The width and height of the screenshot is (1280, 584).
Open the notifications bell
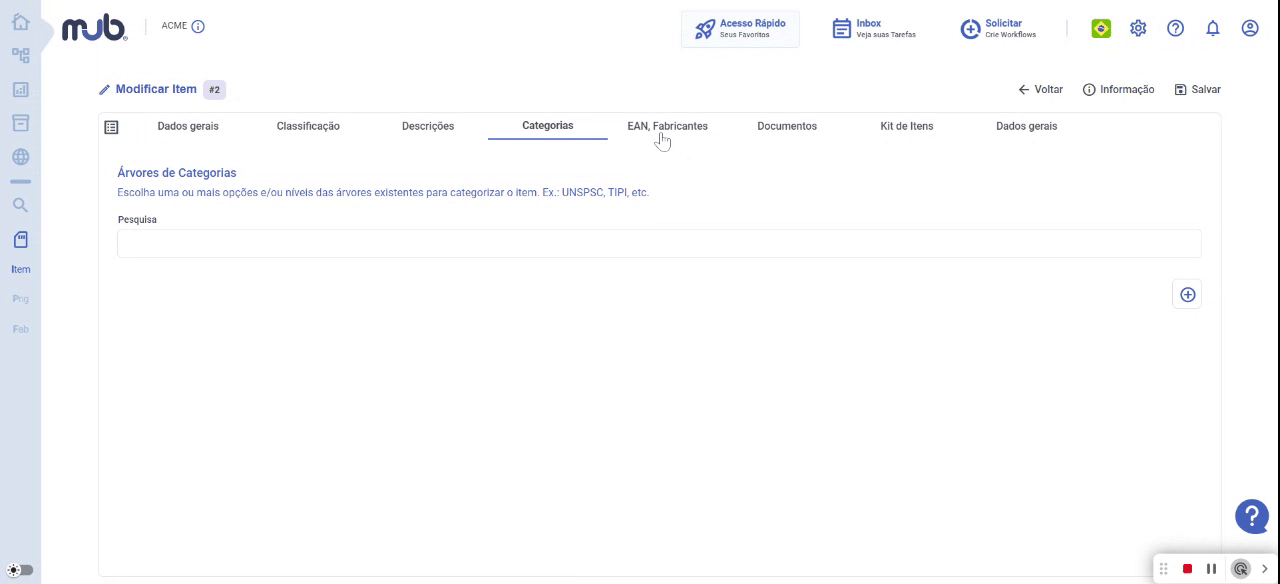[x=1213, y=28]
